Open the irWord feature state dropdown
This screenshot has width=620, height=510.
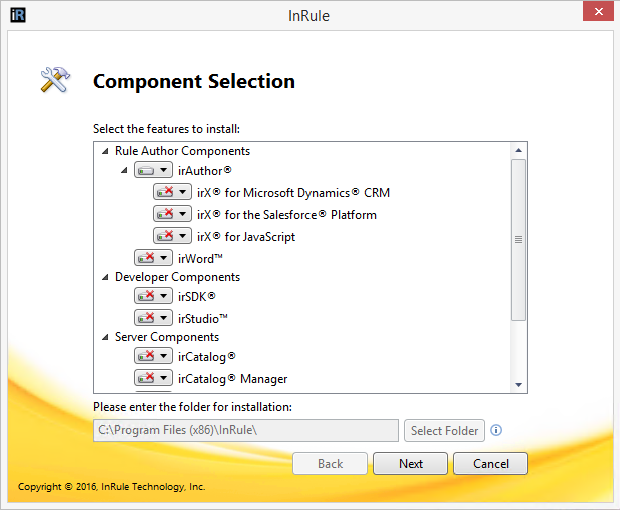pos(153,258)
